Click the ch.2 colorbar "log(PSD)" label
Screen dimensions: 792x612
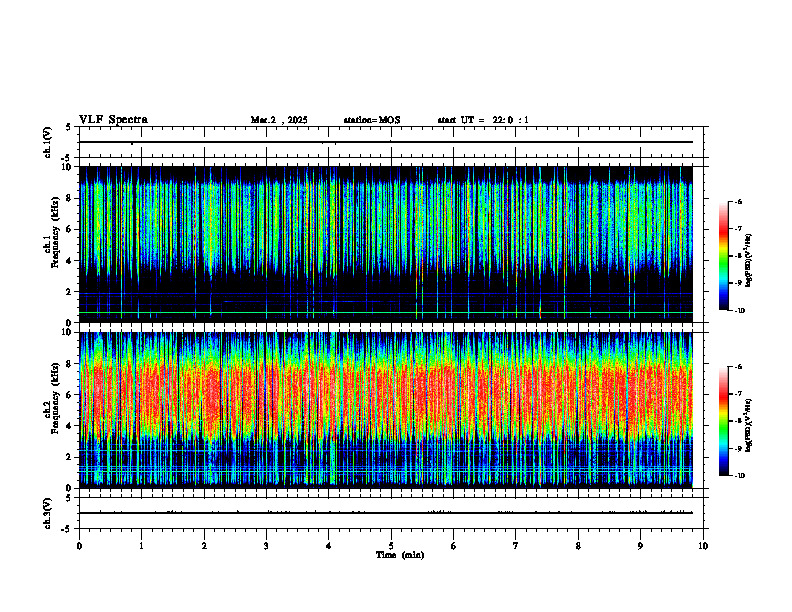pos(748,426)
